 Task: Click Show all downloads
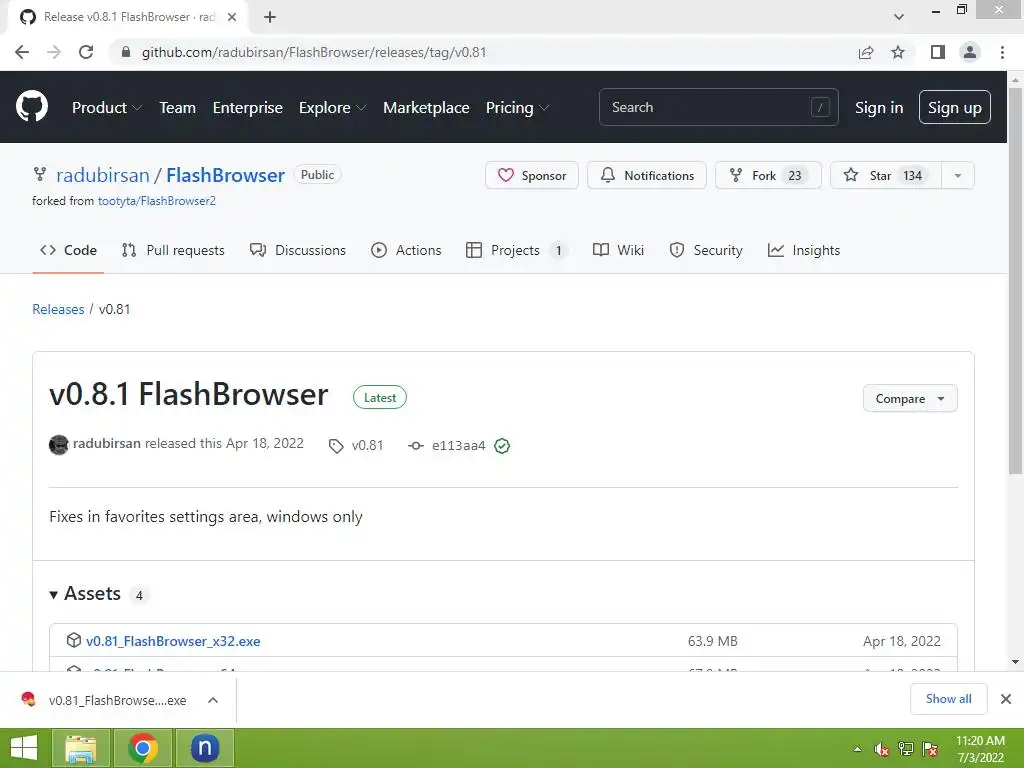point(948,699)
